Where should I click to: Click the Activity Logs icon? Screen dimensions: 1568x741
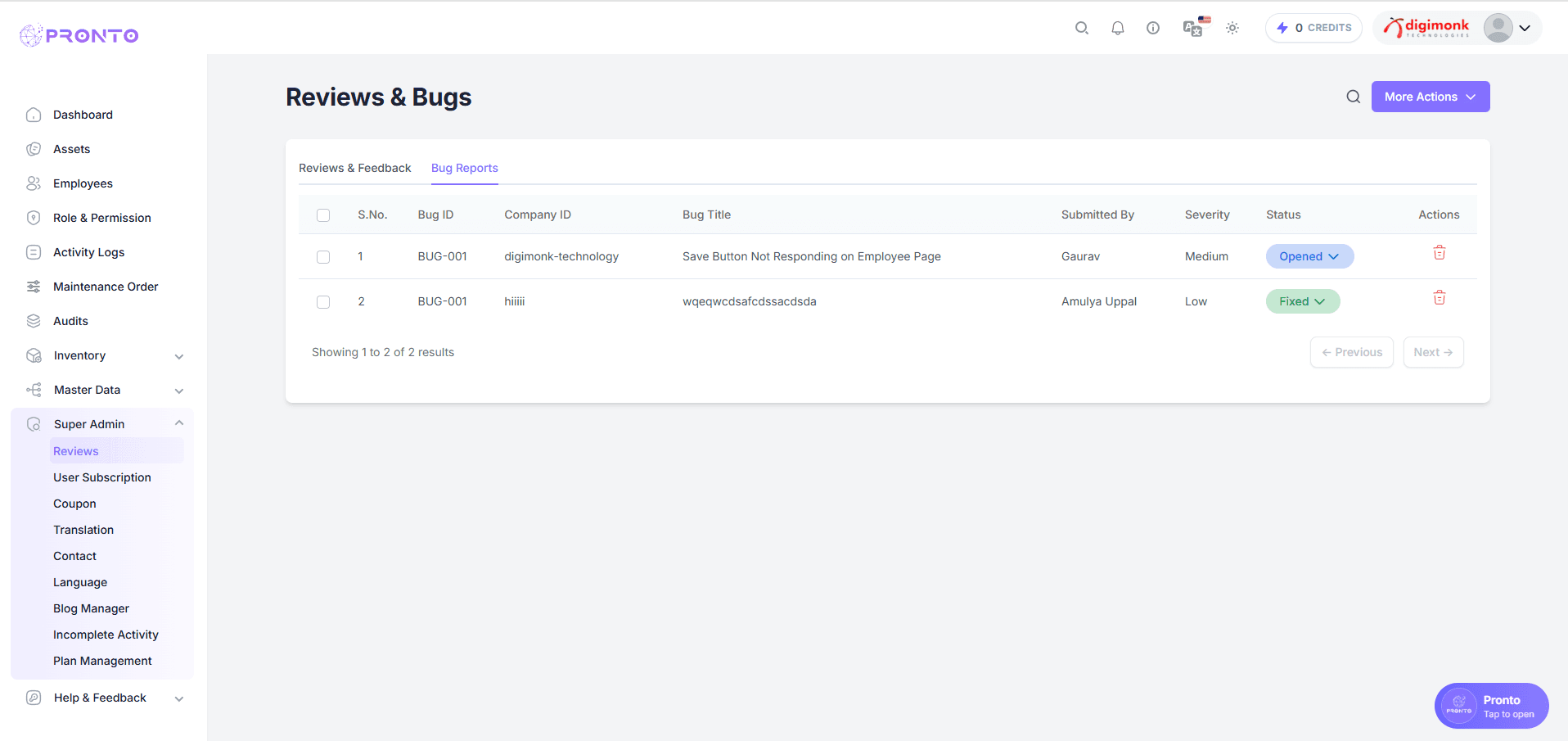34,252
